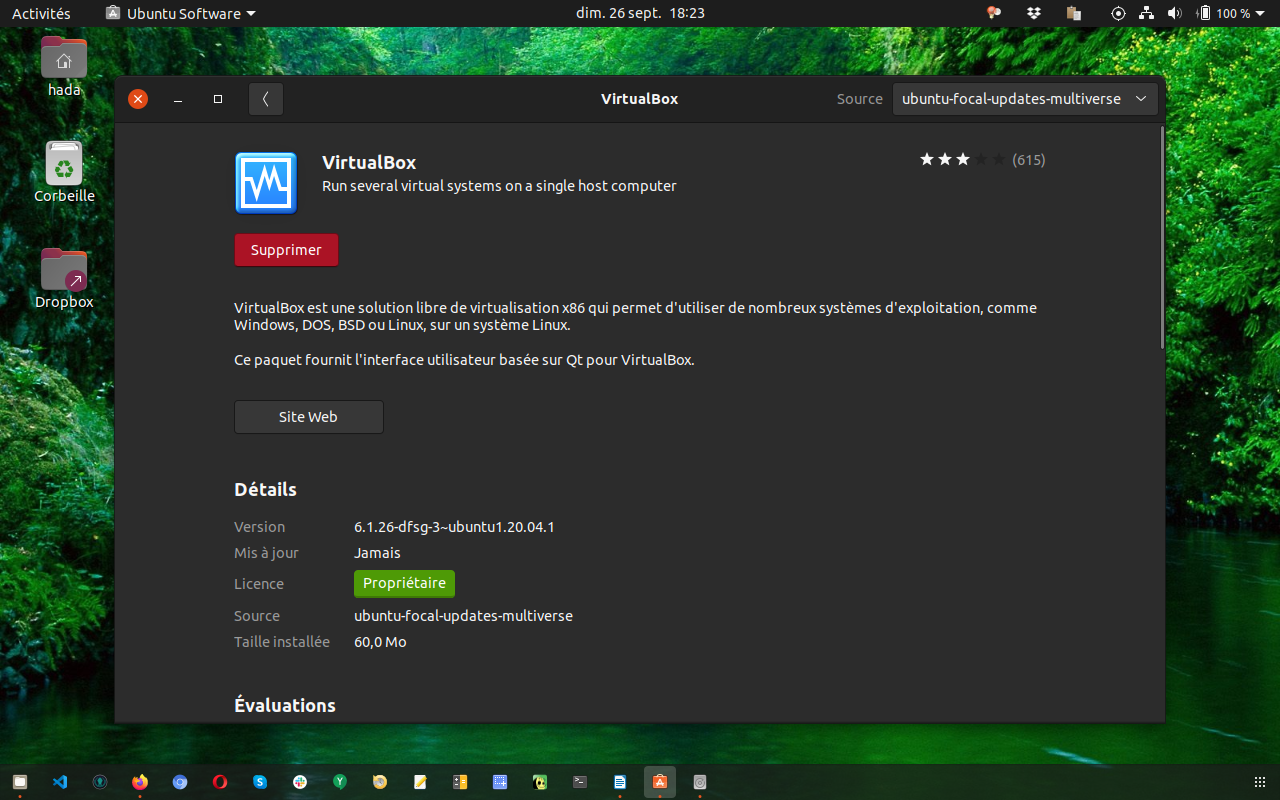Open Slack from the dock

(300, 782)
